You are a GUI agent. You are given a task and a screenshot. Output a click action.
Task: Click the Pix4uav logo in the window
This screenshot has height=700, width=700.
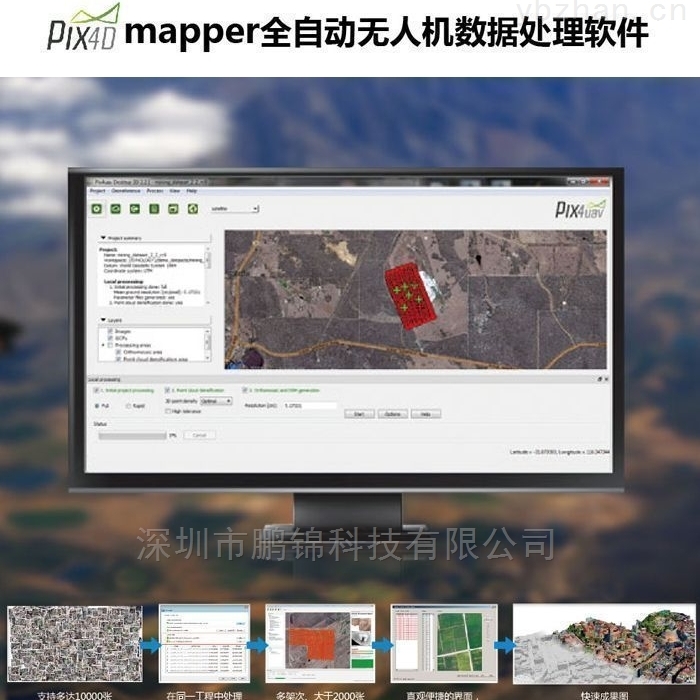coord(580,209)
